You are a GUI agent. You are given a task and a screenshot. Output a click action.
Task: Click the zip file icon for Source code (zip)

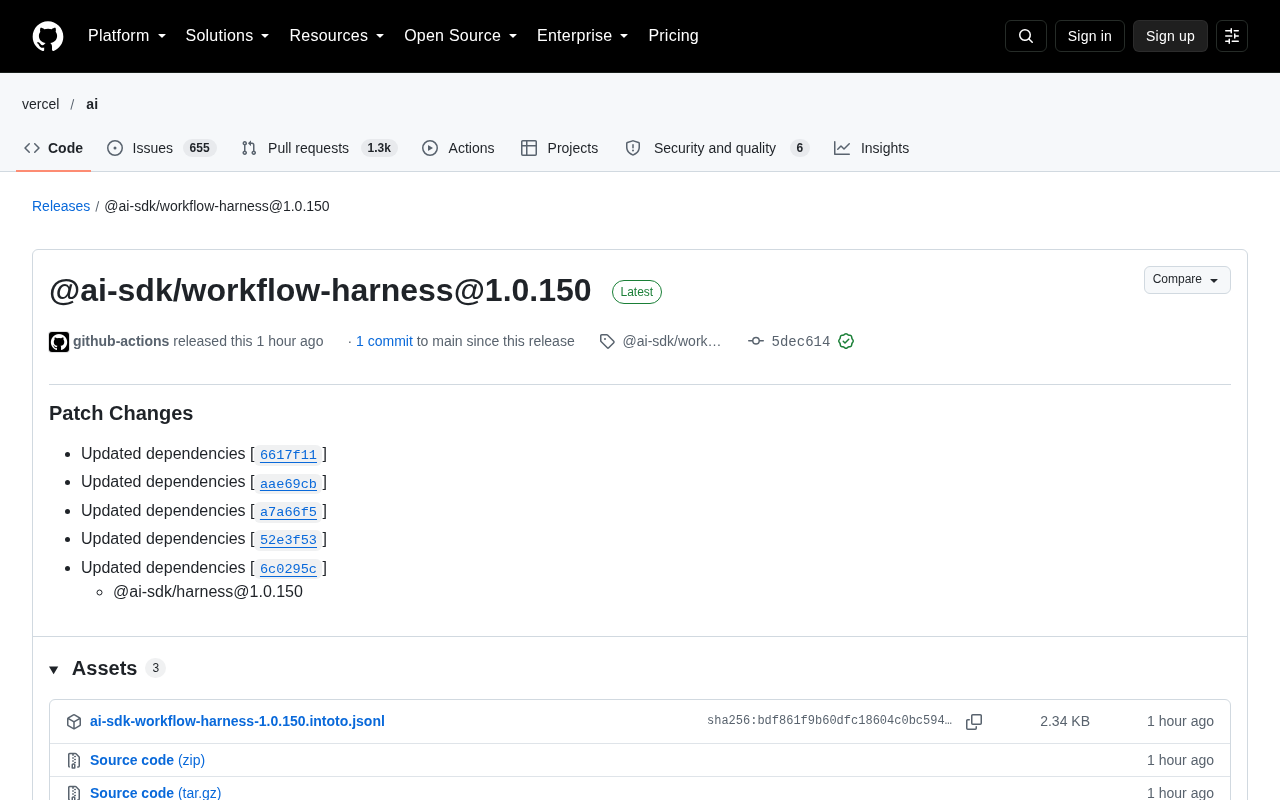tap(74, 760)
